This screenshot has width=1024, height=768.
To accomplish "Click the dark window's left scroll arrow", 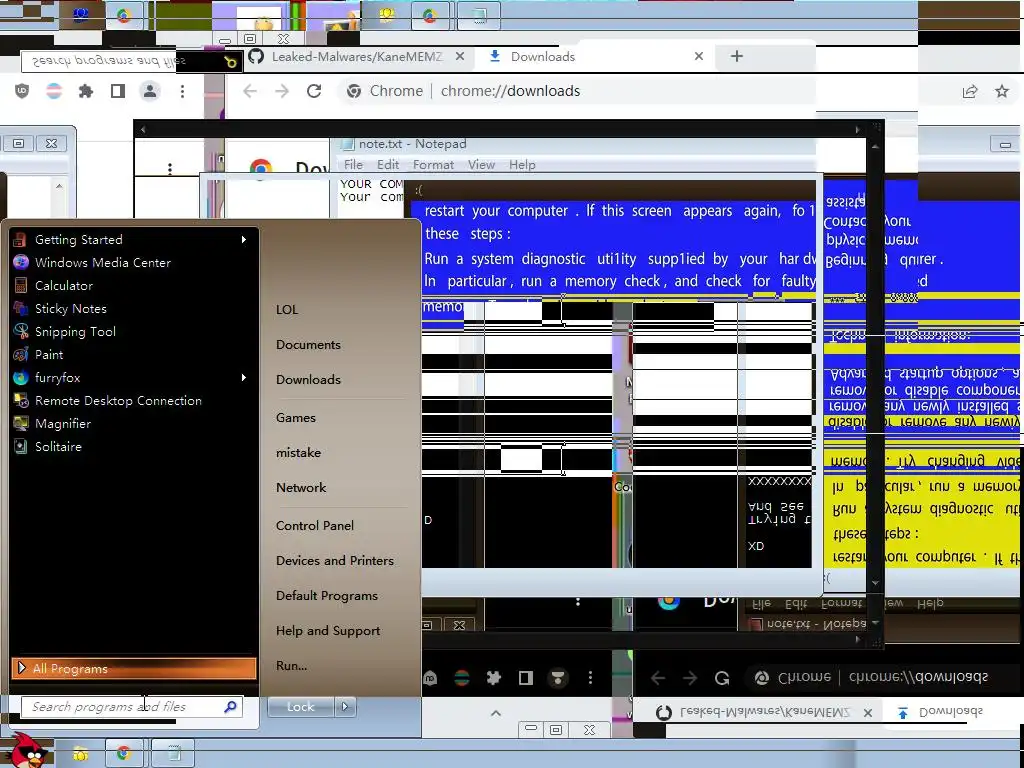I will pyautogui.click(x=143, y=129).
